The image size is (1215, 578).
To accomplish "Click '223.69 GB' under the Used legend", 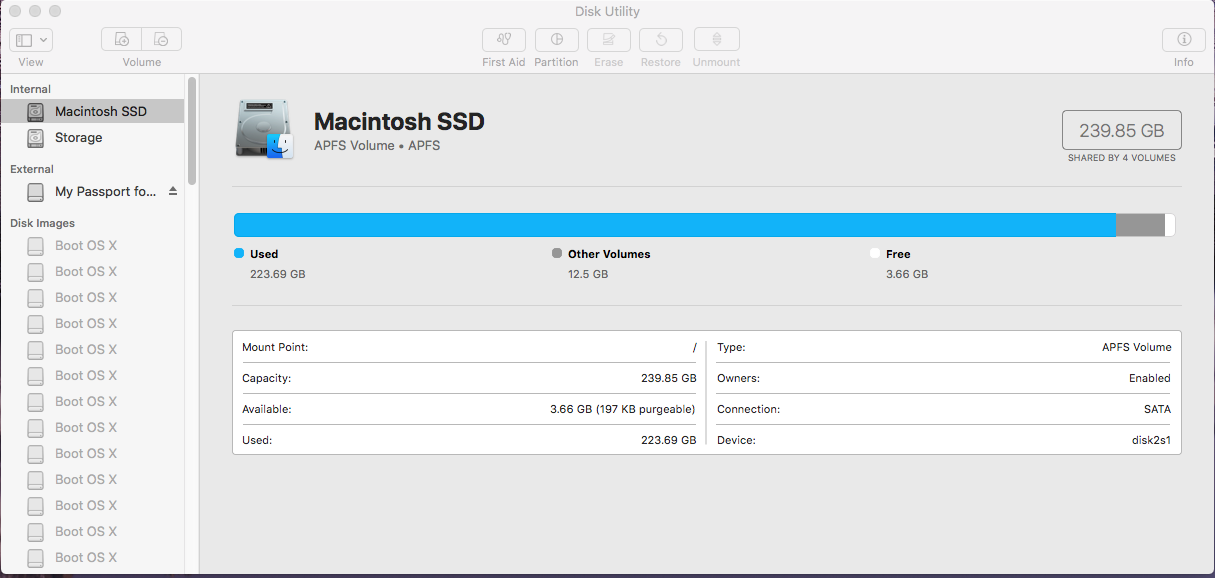I will point(278,274).
